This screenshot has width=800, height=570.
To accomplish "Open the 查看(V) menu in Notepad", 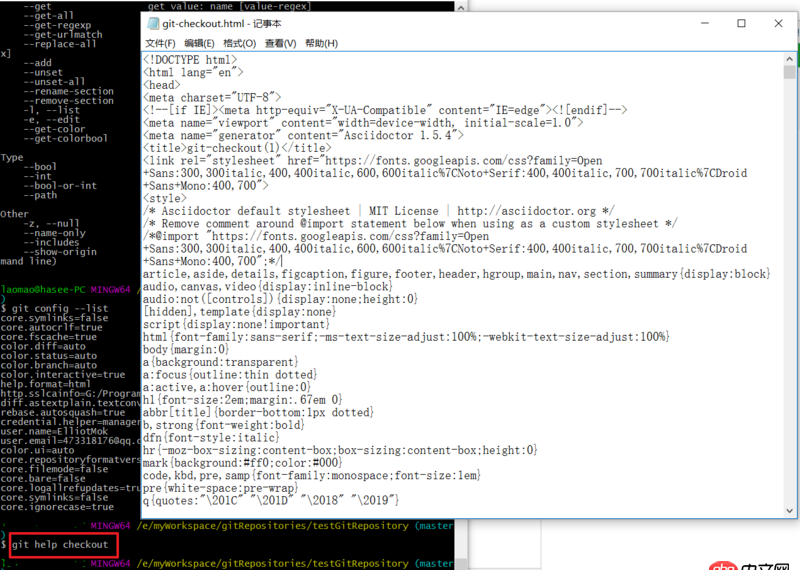I will (x=280, y=43).
